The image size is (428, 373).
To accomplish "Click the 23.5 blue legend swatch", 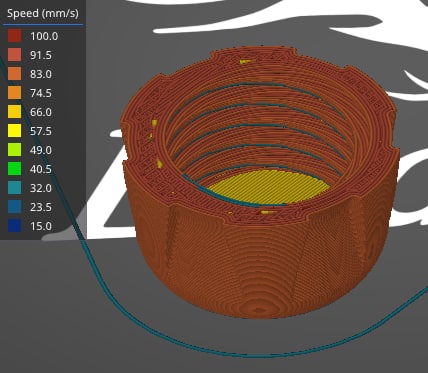I will (x=15, y=207).
